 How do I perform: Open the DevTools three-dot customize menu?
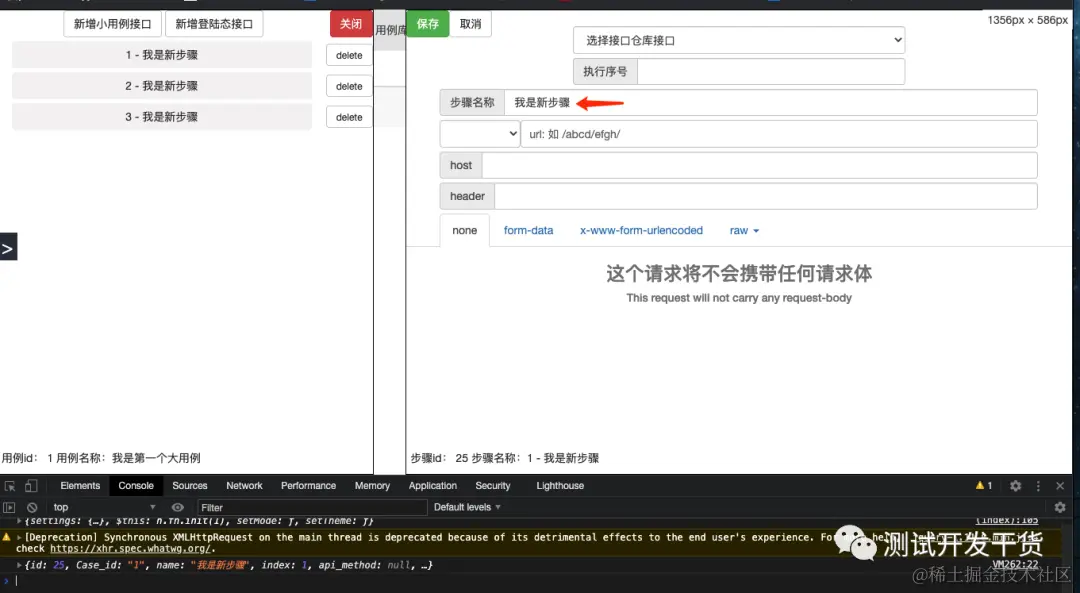point(1037,486)
